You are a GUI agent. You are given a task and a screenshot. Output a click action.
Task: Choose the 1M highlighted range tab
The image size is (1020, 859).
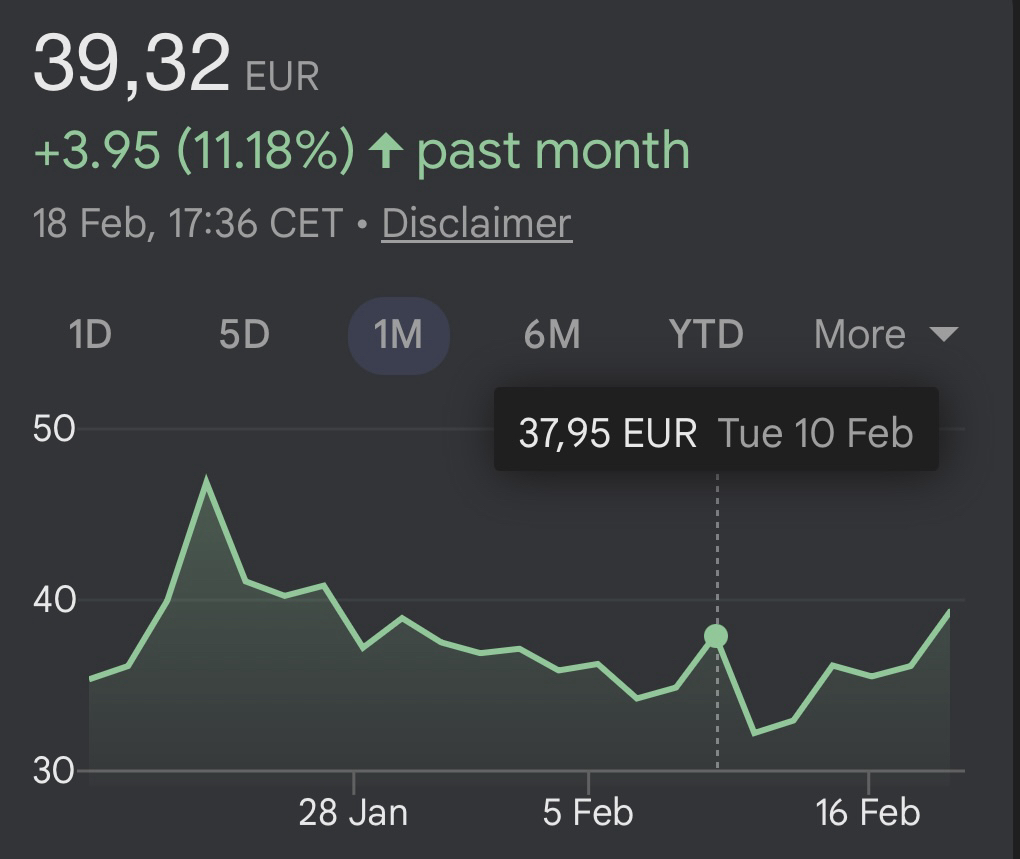[x=398, y=335]
